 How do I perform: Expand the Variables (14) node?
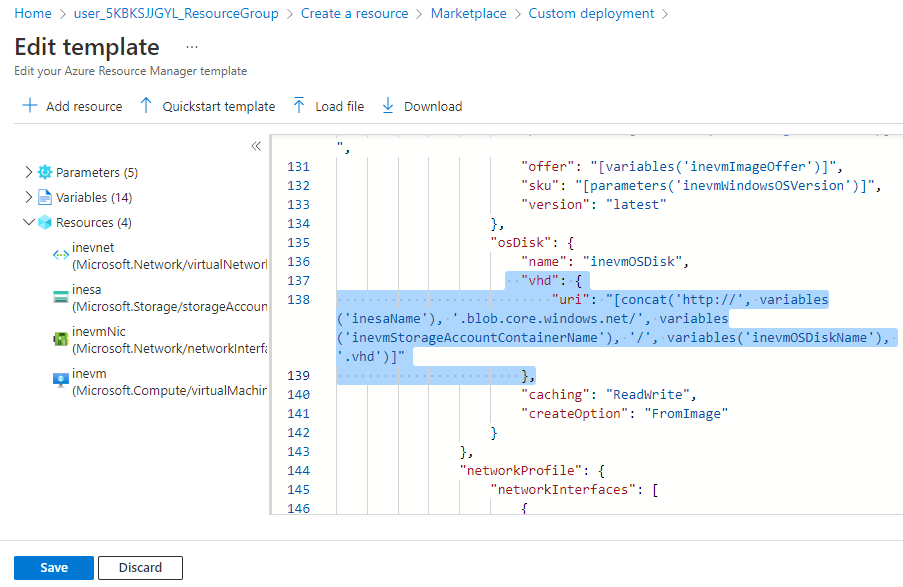click(x=28, y=197)
